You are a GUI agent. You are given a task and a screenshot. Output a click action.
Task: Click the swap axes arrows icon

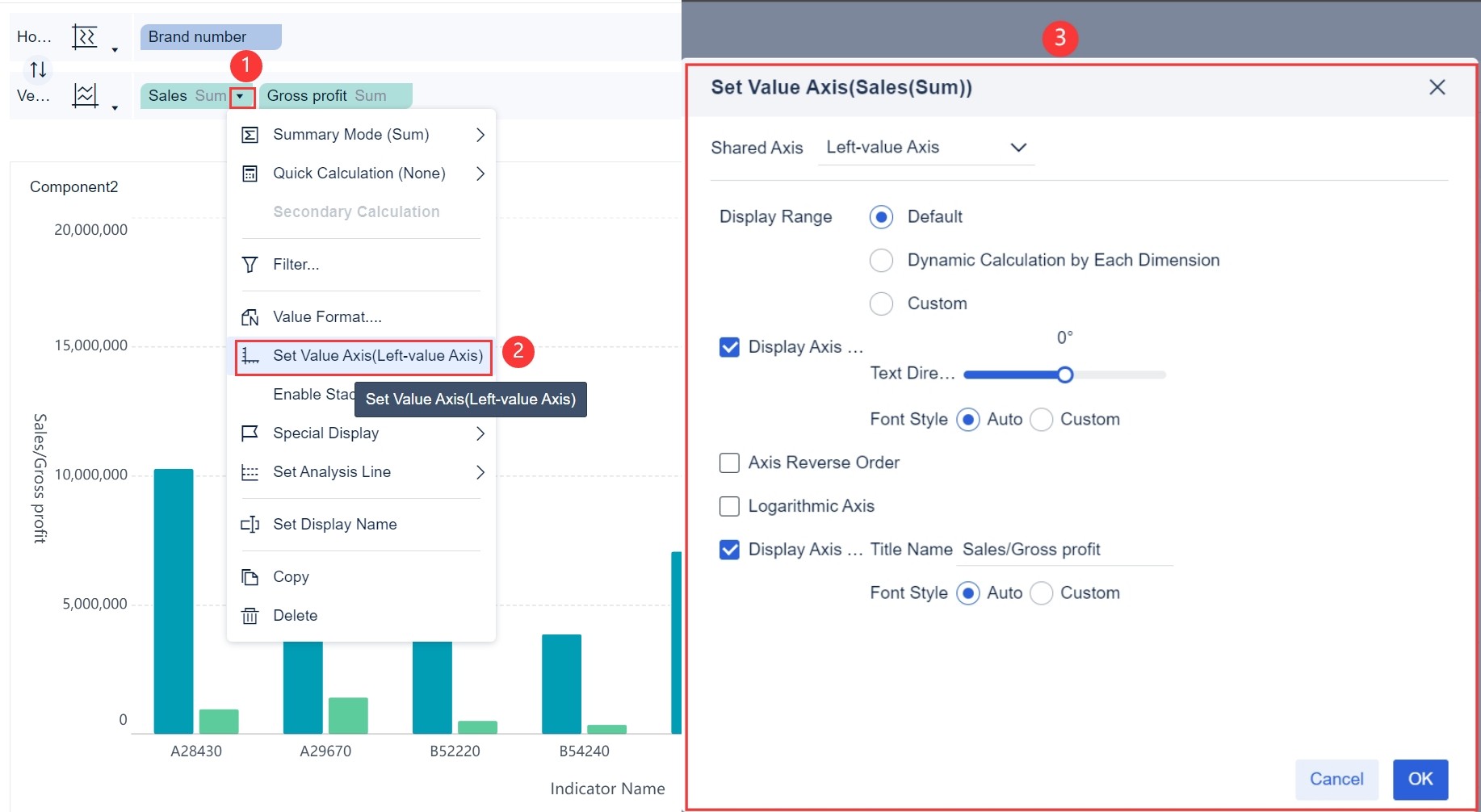pos(37,69)
